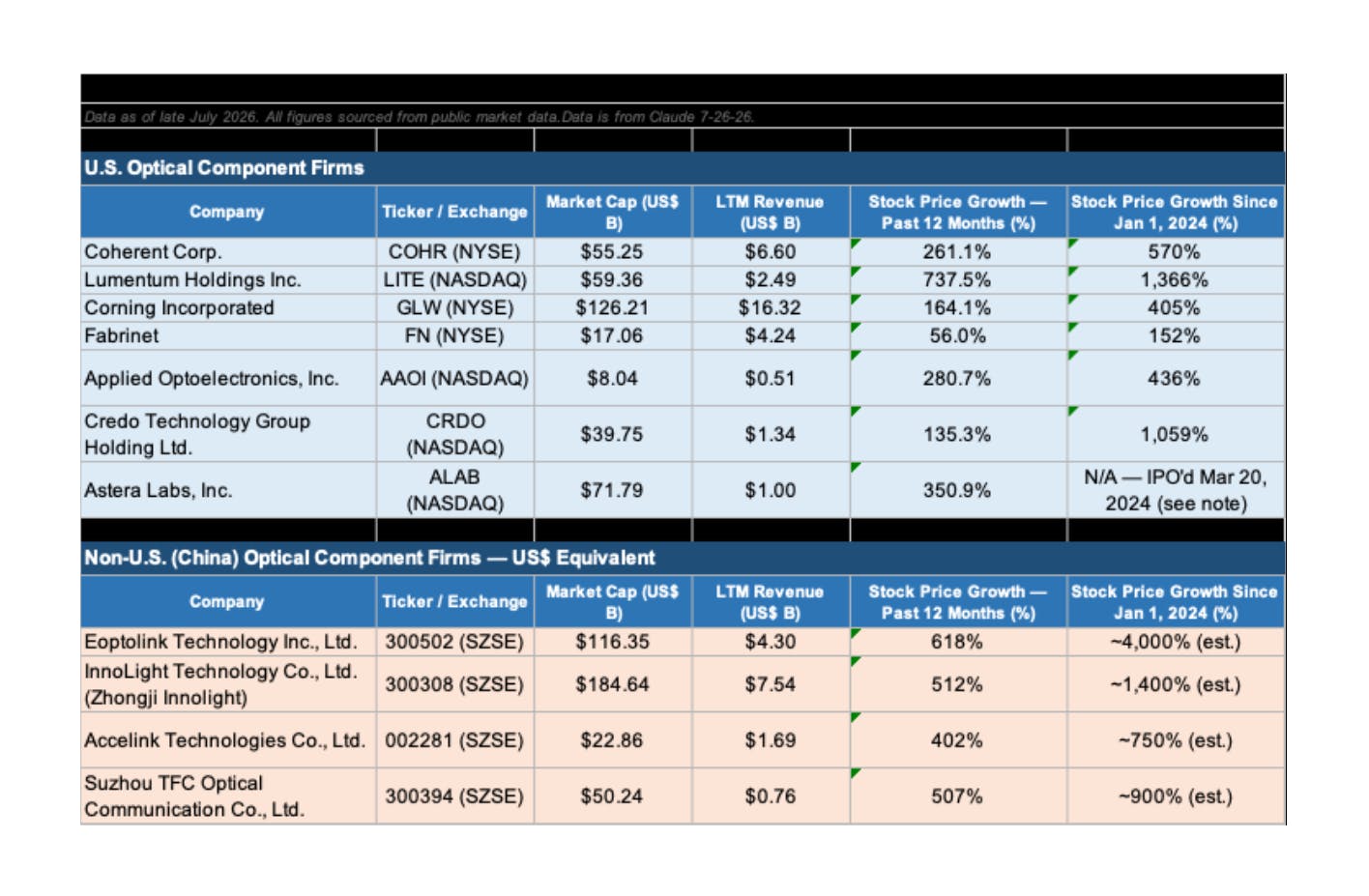Select the 'InnoLight Technology Co., Ltd.' cell
Screen dimensions: 1369x896
click(x=228, y=685)
